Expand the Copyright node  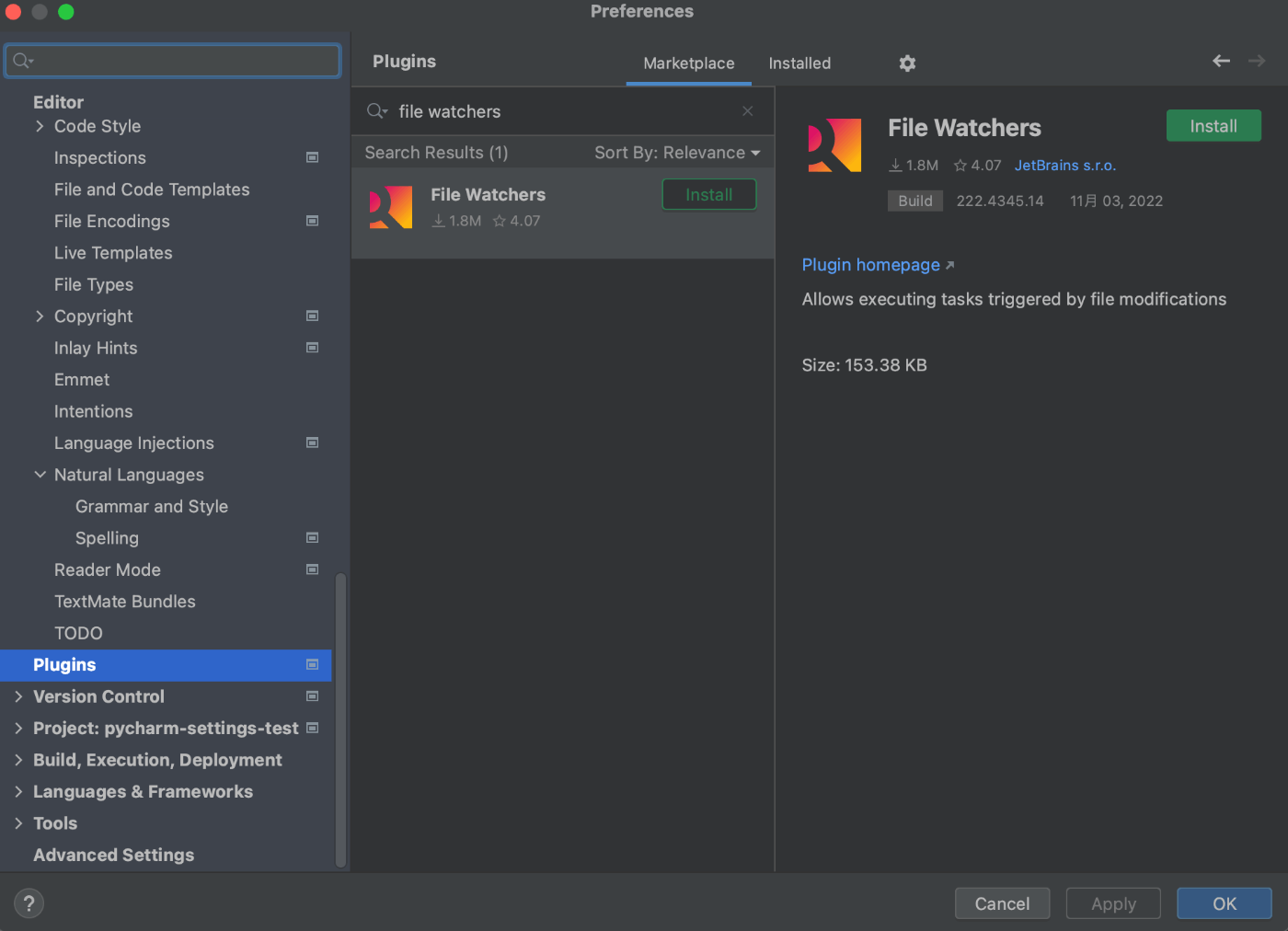point(40,316)
